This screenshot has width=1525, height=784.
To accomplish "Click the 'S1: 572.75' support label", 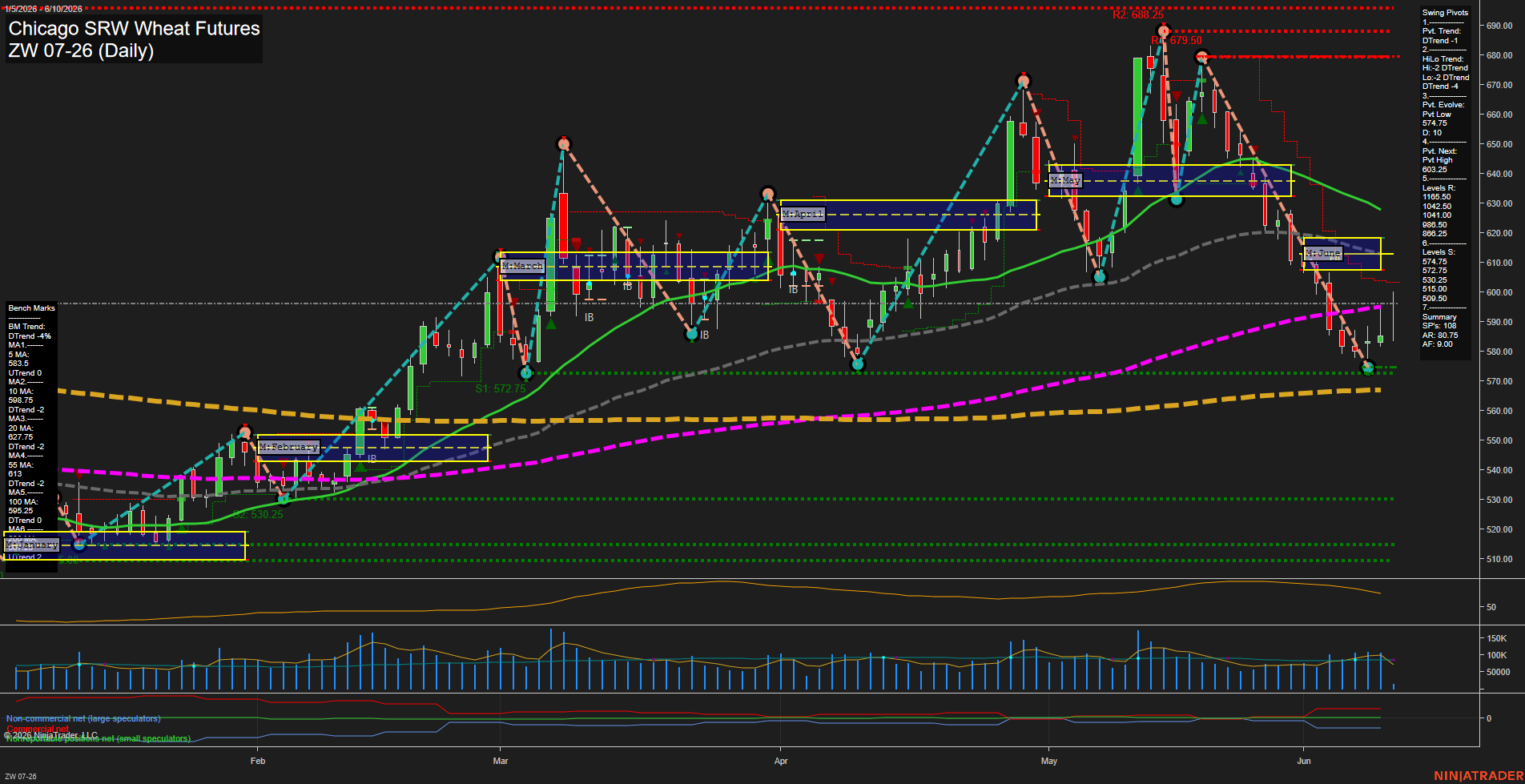I will pyautogui.click(x=501, y=388).
